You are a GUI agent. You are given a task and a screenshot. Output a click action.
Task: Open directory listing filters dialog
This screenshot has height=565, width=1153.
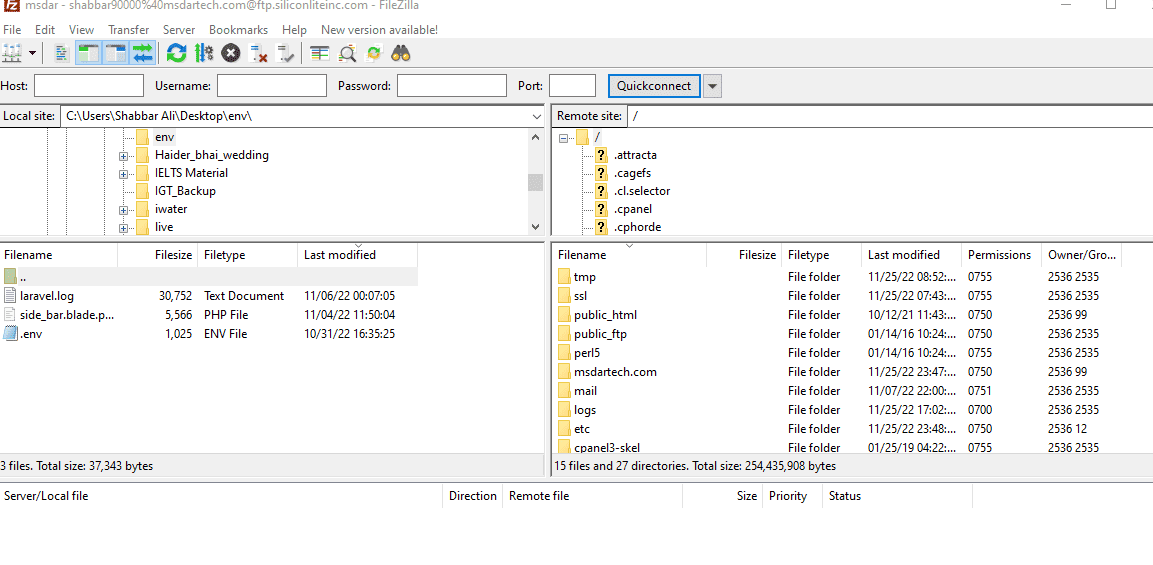coord(319,53)
